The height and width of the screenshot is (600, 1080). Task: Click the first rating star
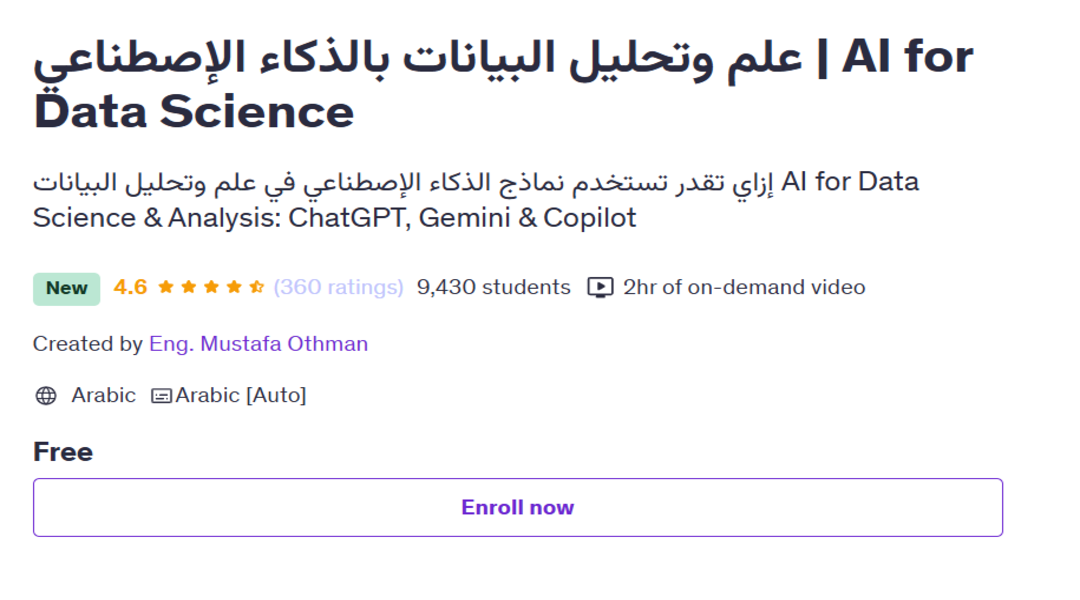point(165,288)
